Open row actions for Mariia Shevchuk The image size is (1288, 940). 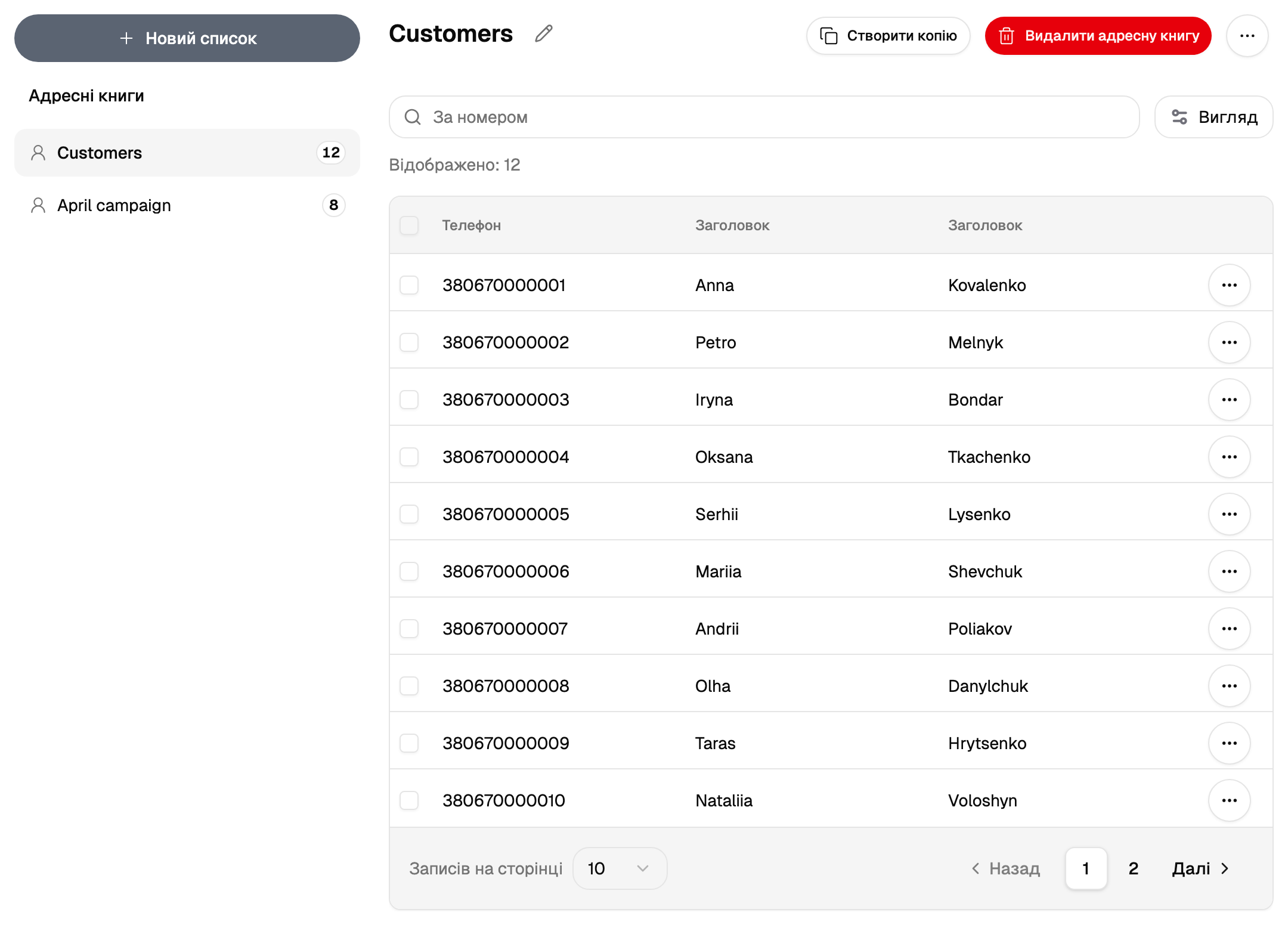(1229, 571)
